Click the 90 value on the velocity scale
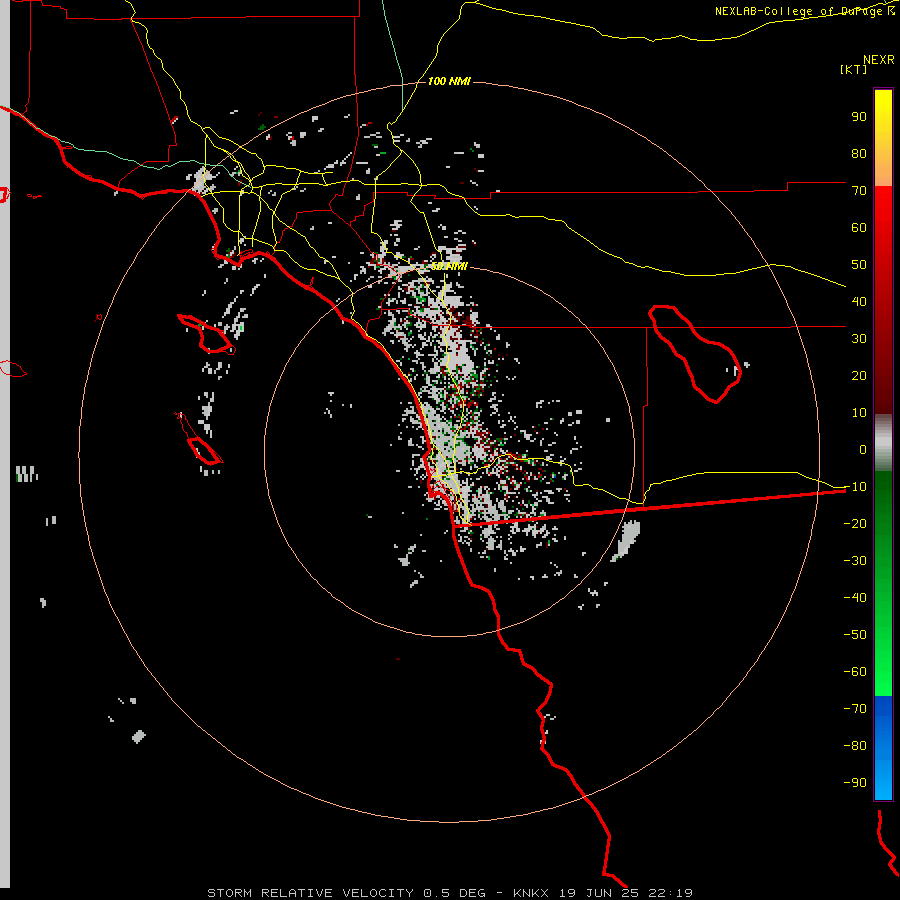This screenshot has width=900, height=900. (x=859, y=117)
